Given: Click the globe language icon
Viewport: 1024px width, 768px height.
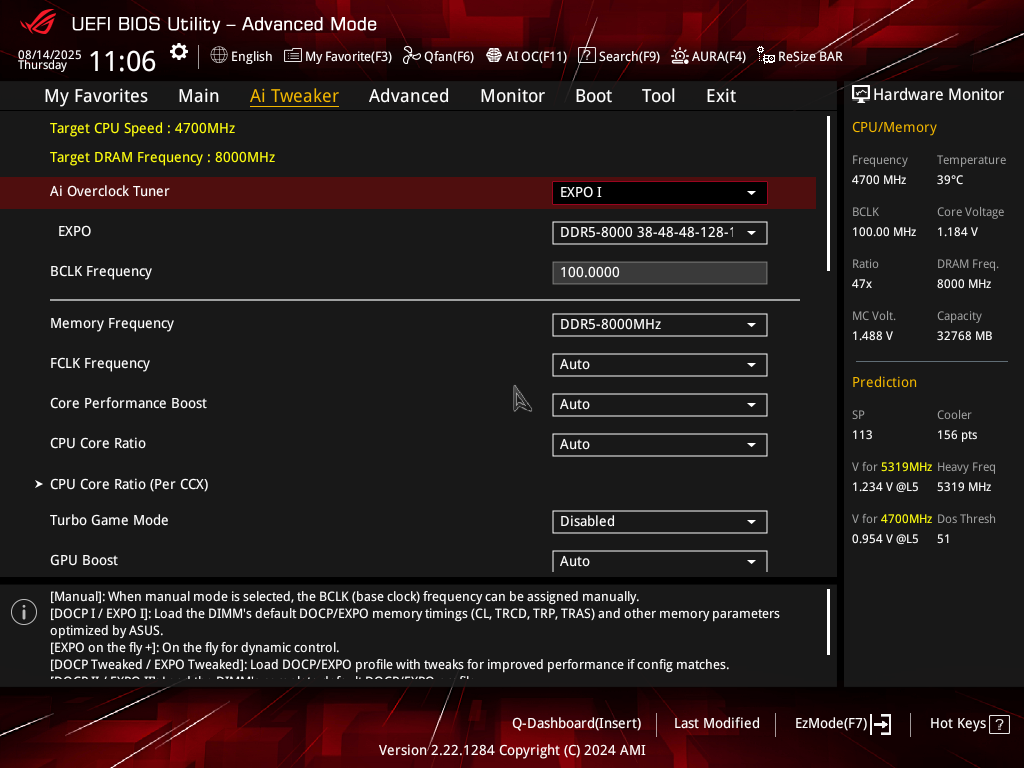Looking at the screenshot, I should [219, 56].
